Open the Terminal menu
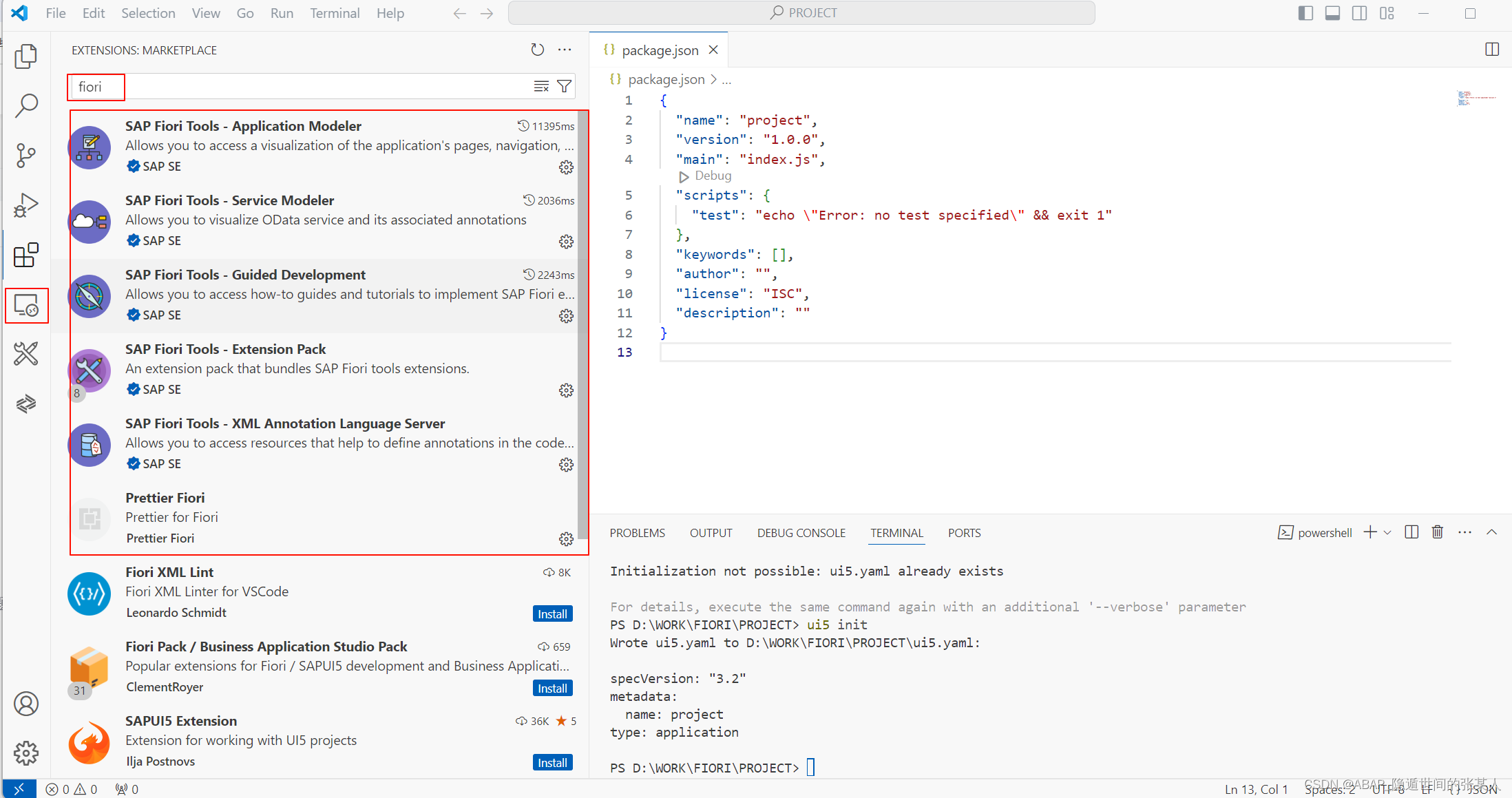This screenshot has width=1512, height=798. click(x=335, y=13)
